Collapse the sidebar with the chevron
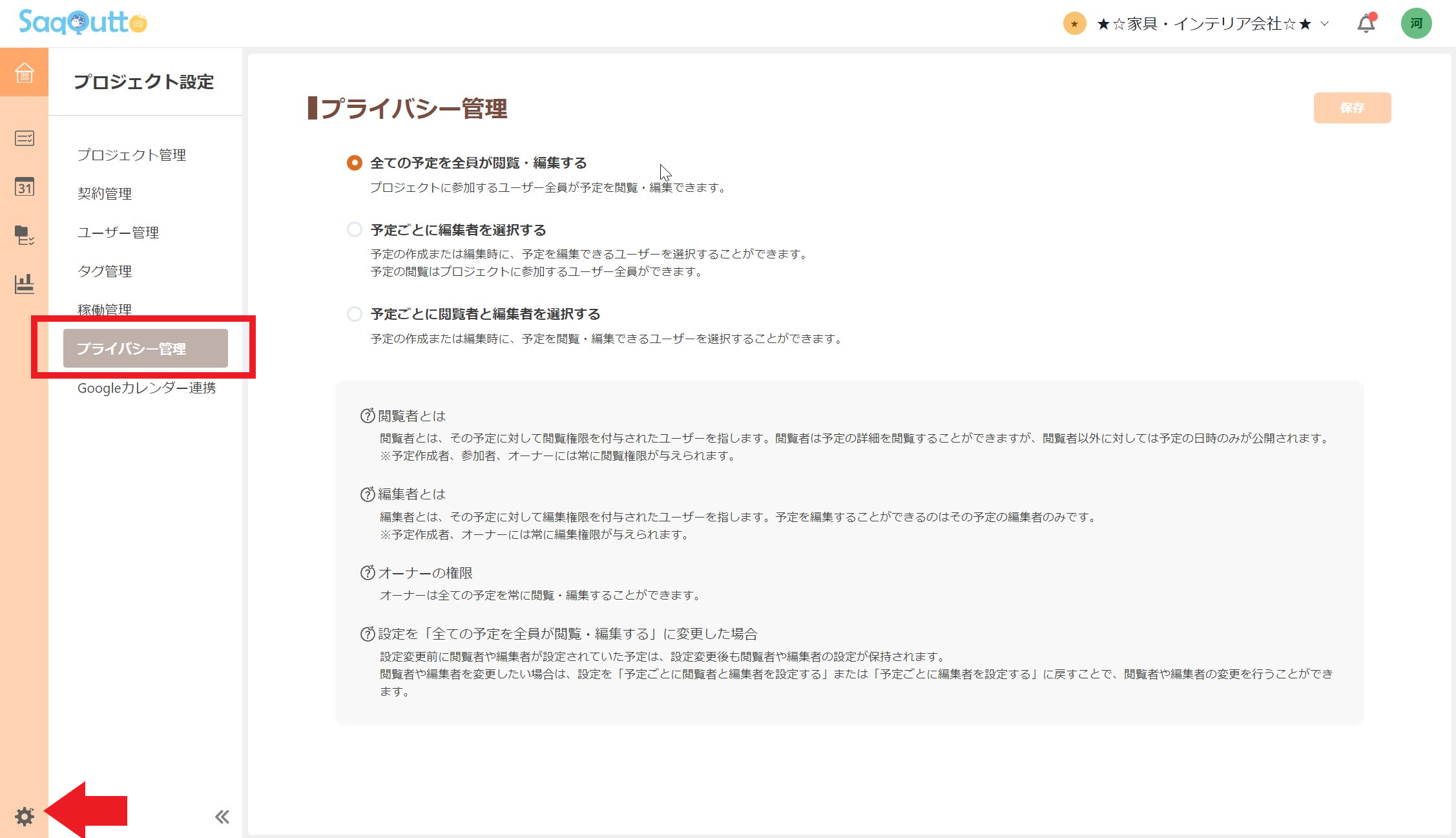1456x838 pixels. tap(222, 816)
